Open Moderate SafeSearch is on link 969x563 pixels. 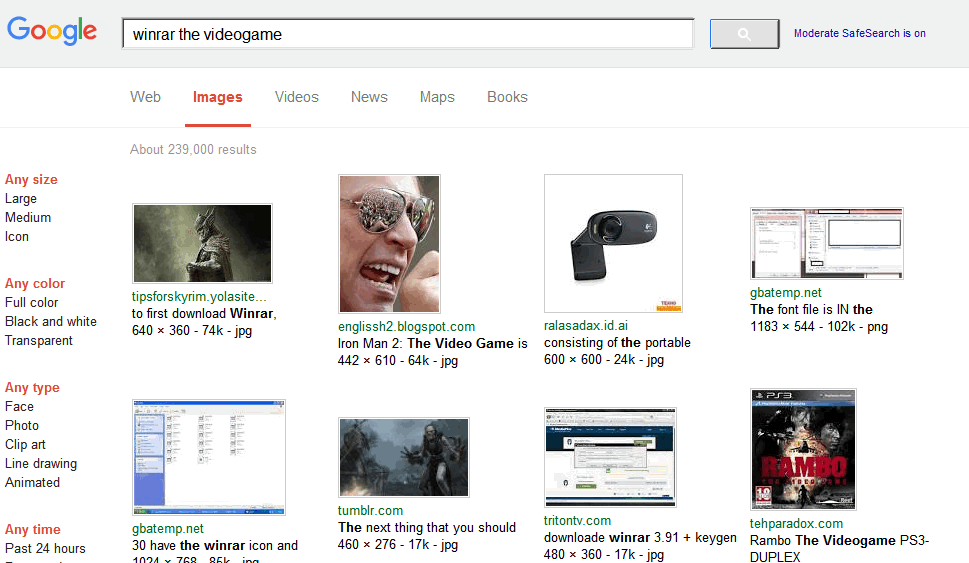[860, 33]
